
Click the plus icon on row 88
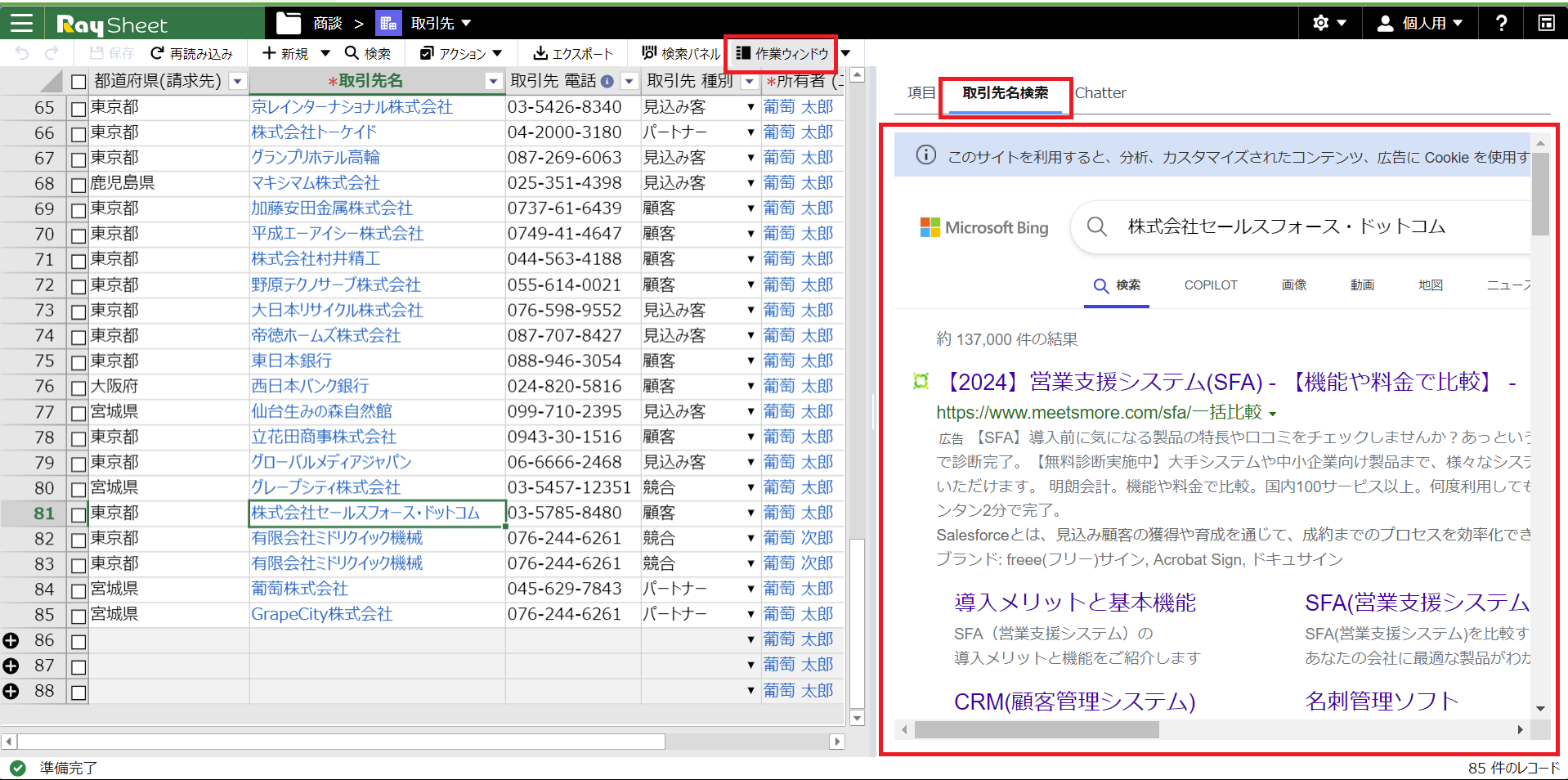pyautogui.click(x=11, y=691)
